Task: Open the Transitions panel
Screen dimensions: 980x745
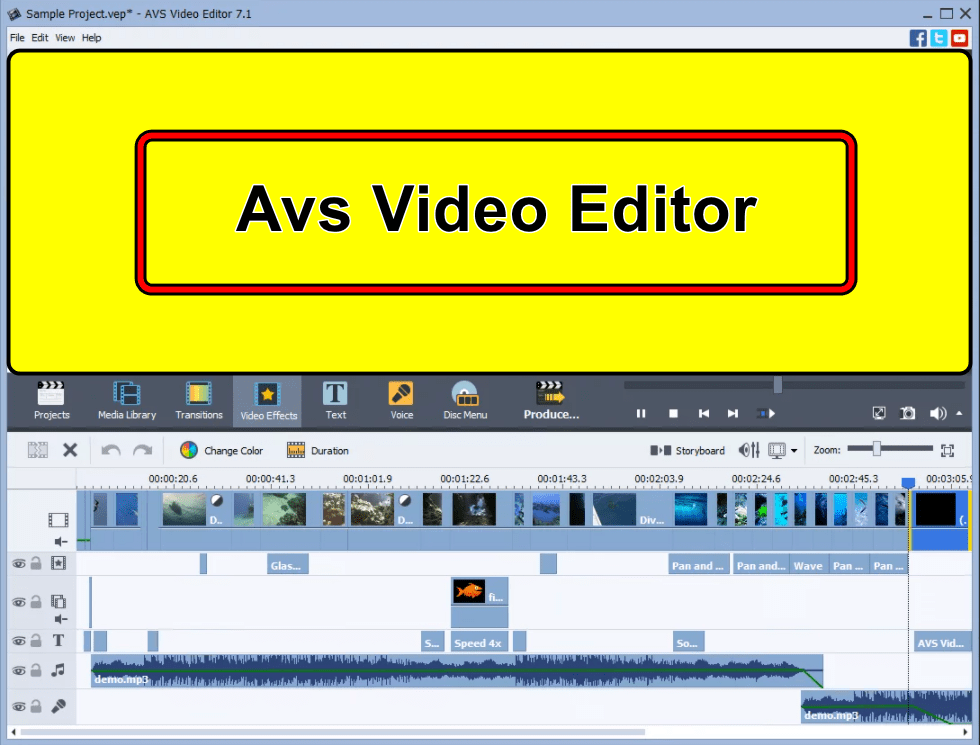Action: click(199, 400)
